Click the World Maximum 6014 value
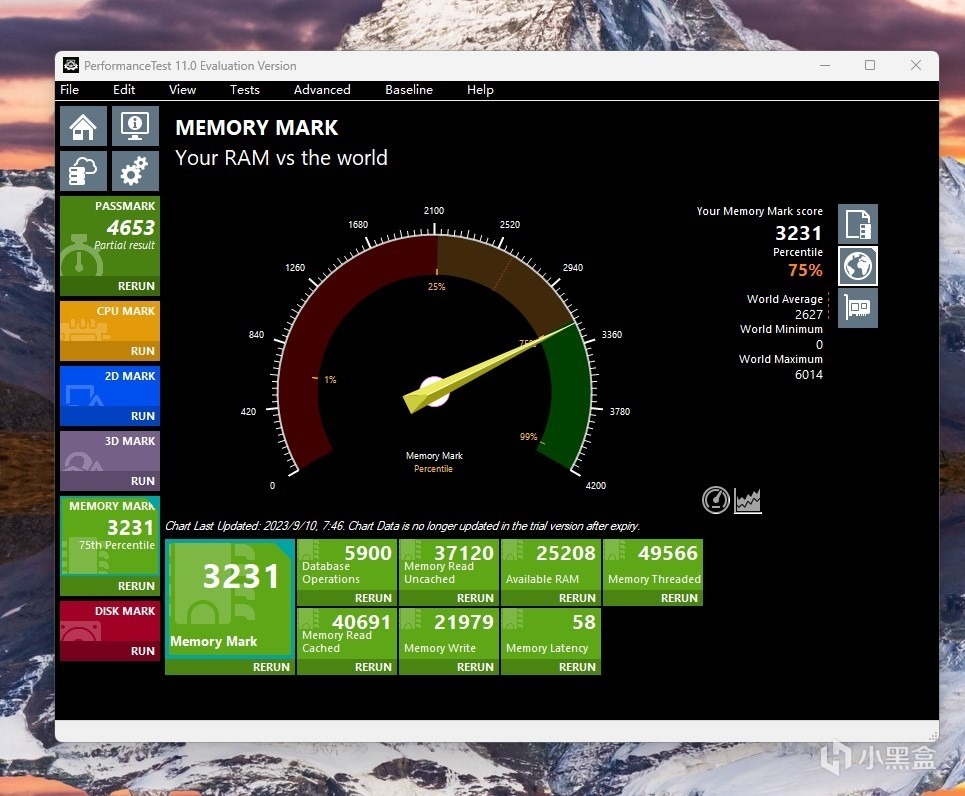The image size is (965, 796). coord(809,375)
